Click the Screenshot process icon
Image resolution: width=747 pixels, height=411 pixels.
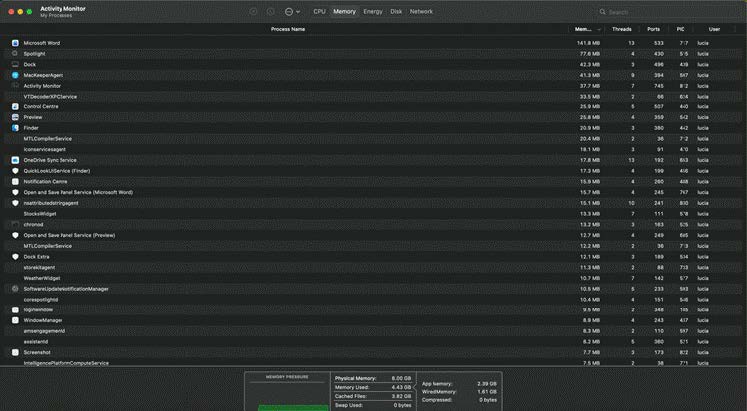pos(15,352)
